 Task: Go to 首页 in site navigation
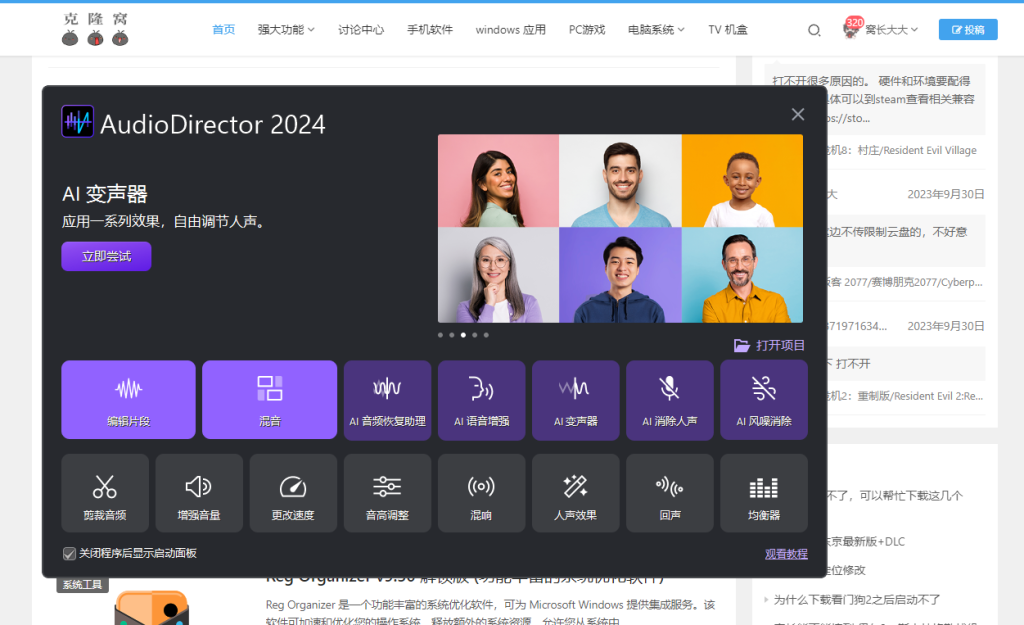(x=223, y=29)
